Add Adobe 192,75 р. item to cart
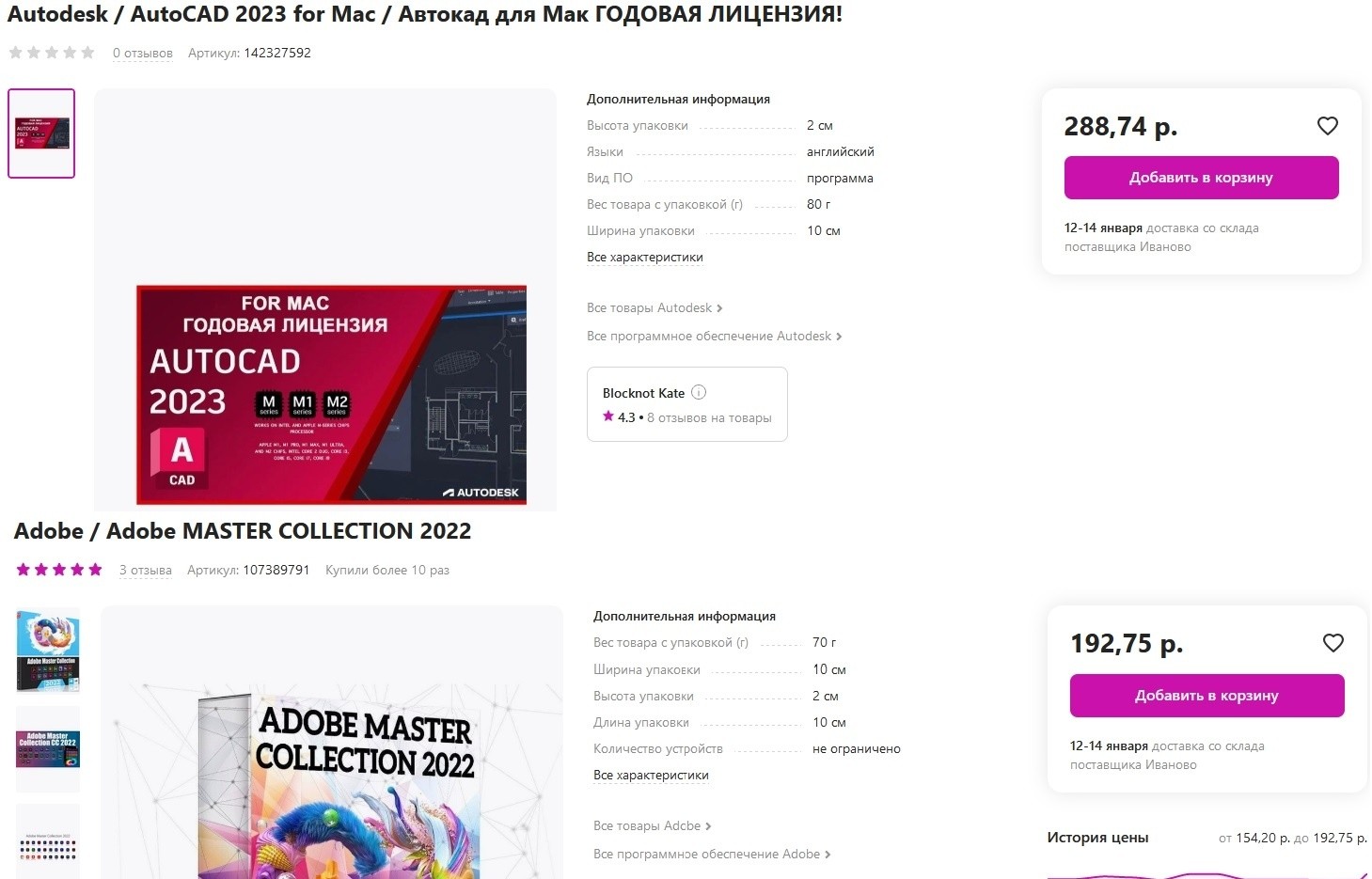The width and height of the screenshot is (1372, 879). (x=1206, y=696)
